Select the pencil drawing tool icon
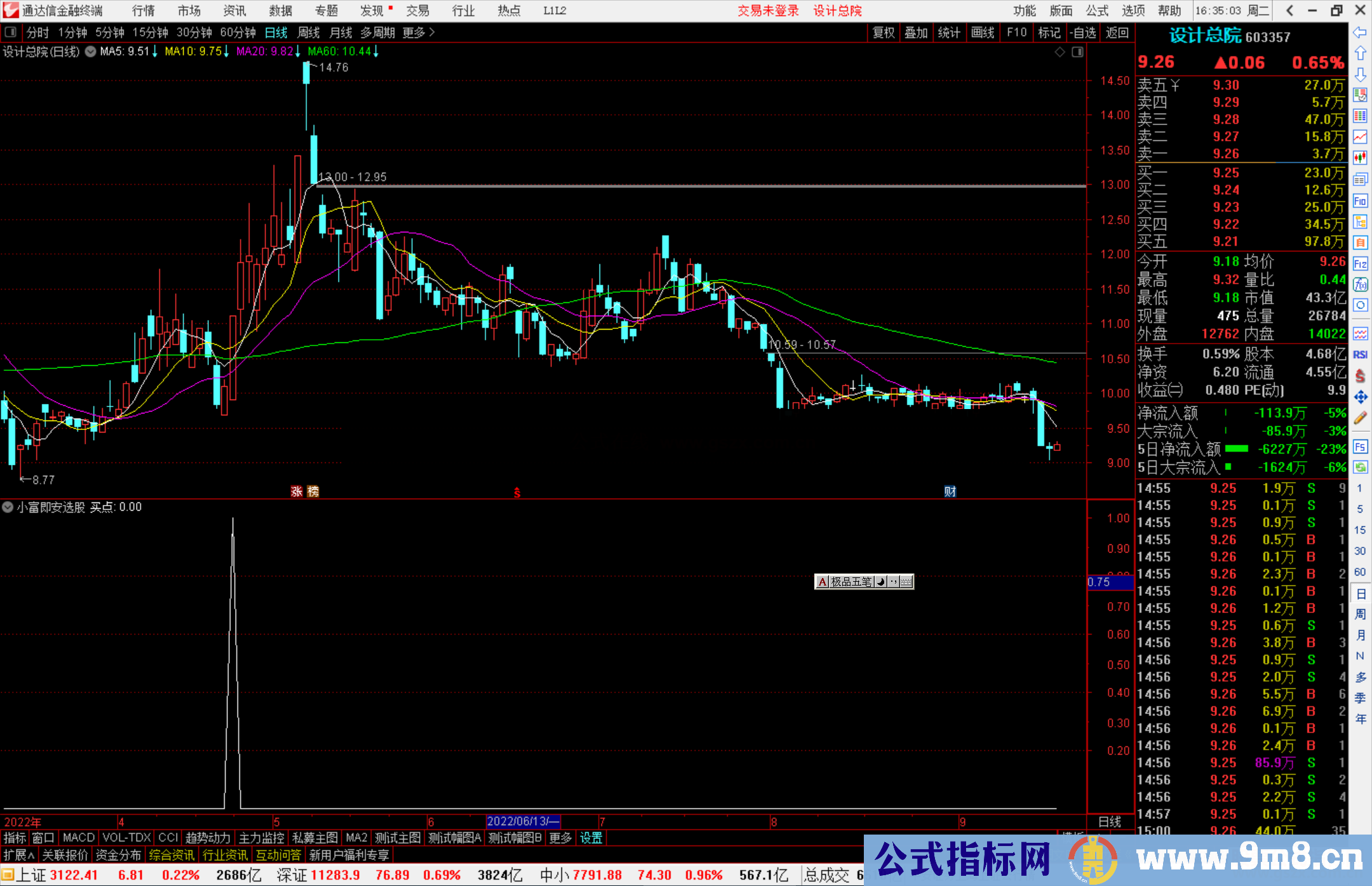The image size is (1372, 886). pyautogui.click(x=1360, y=418)
